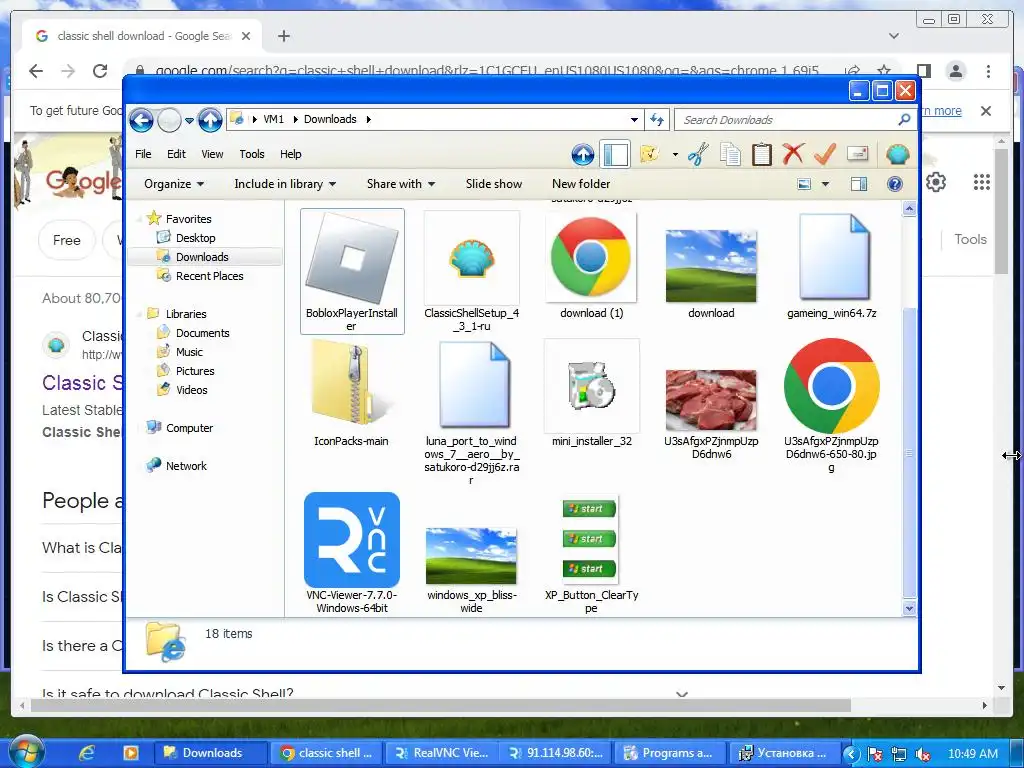Viewport: 1024px width, 768px height.
Task: Select the XP_Button_ClearType image
Action: click(x=591, y=552)
